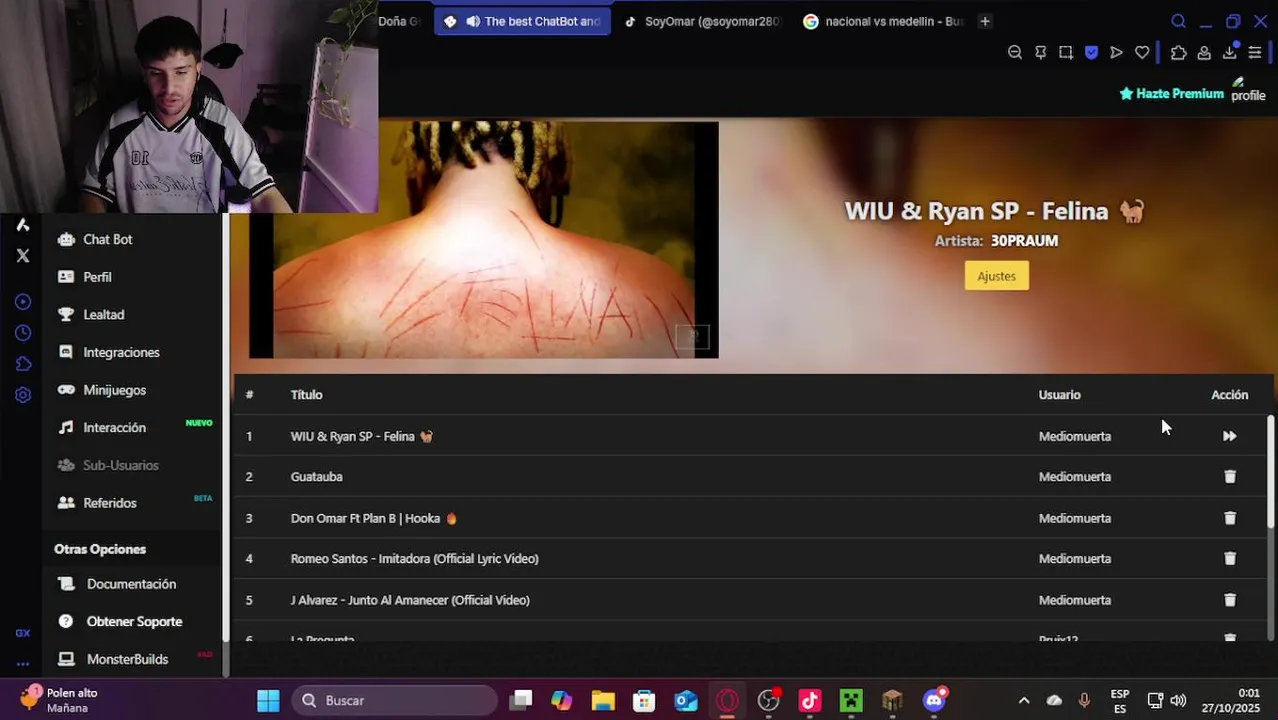The image size is (1278, 720).
Task: Click Título column header
Action: coord(306,395)
